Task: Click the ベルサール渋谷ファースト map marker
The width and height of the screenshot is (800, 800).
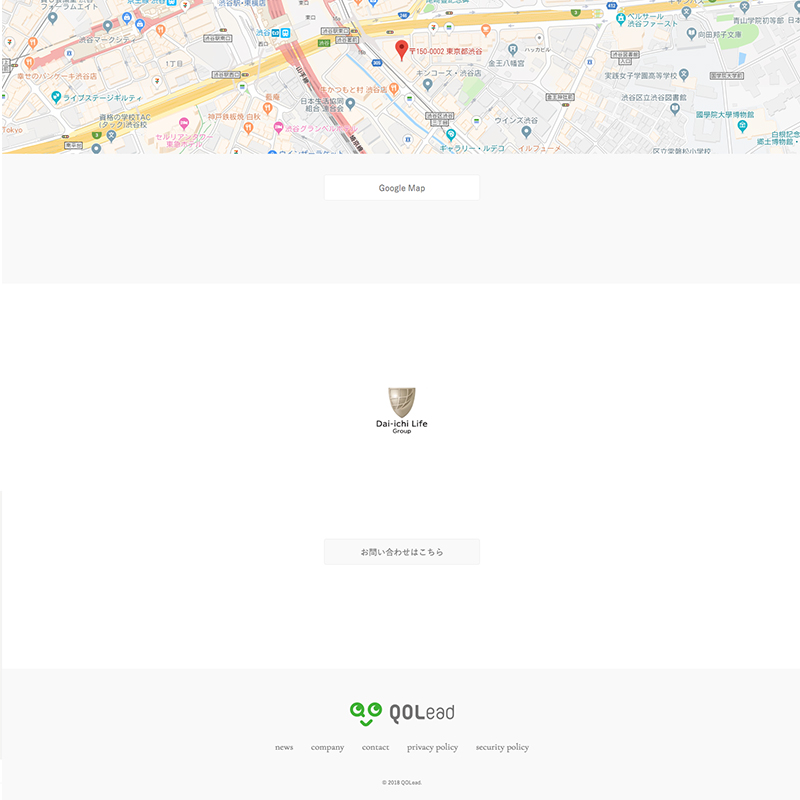Action: coord(621,20)
